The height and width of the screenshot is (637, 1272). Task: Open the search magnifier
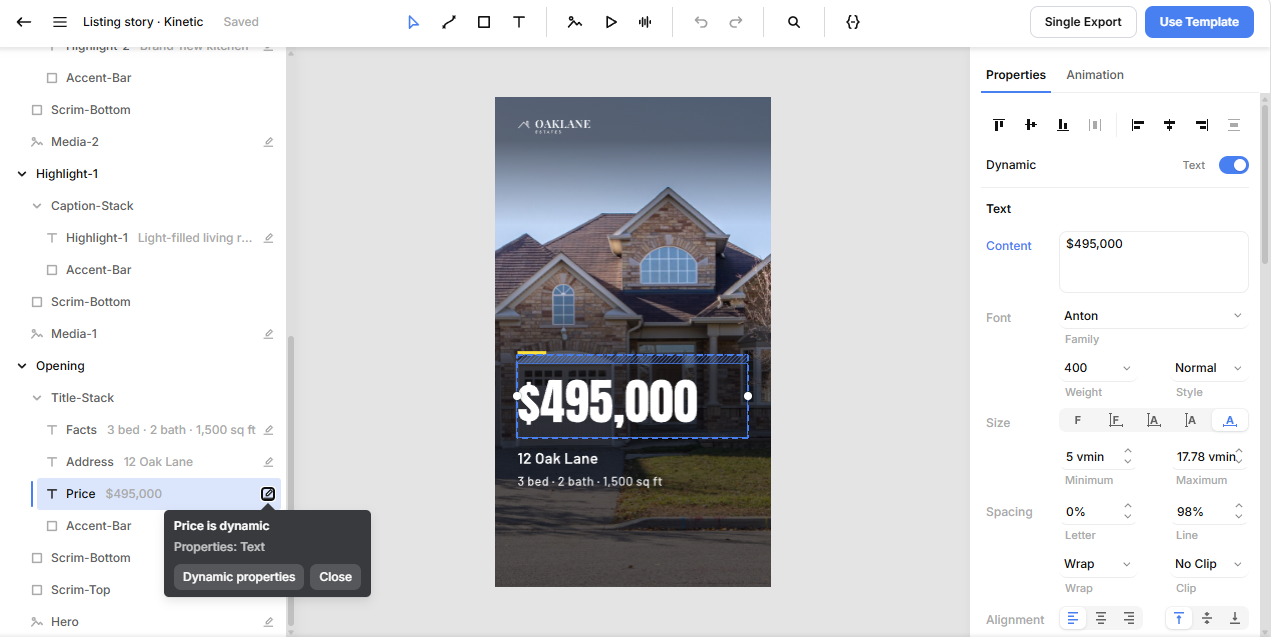pyautogui.click(x=794, y=22)
